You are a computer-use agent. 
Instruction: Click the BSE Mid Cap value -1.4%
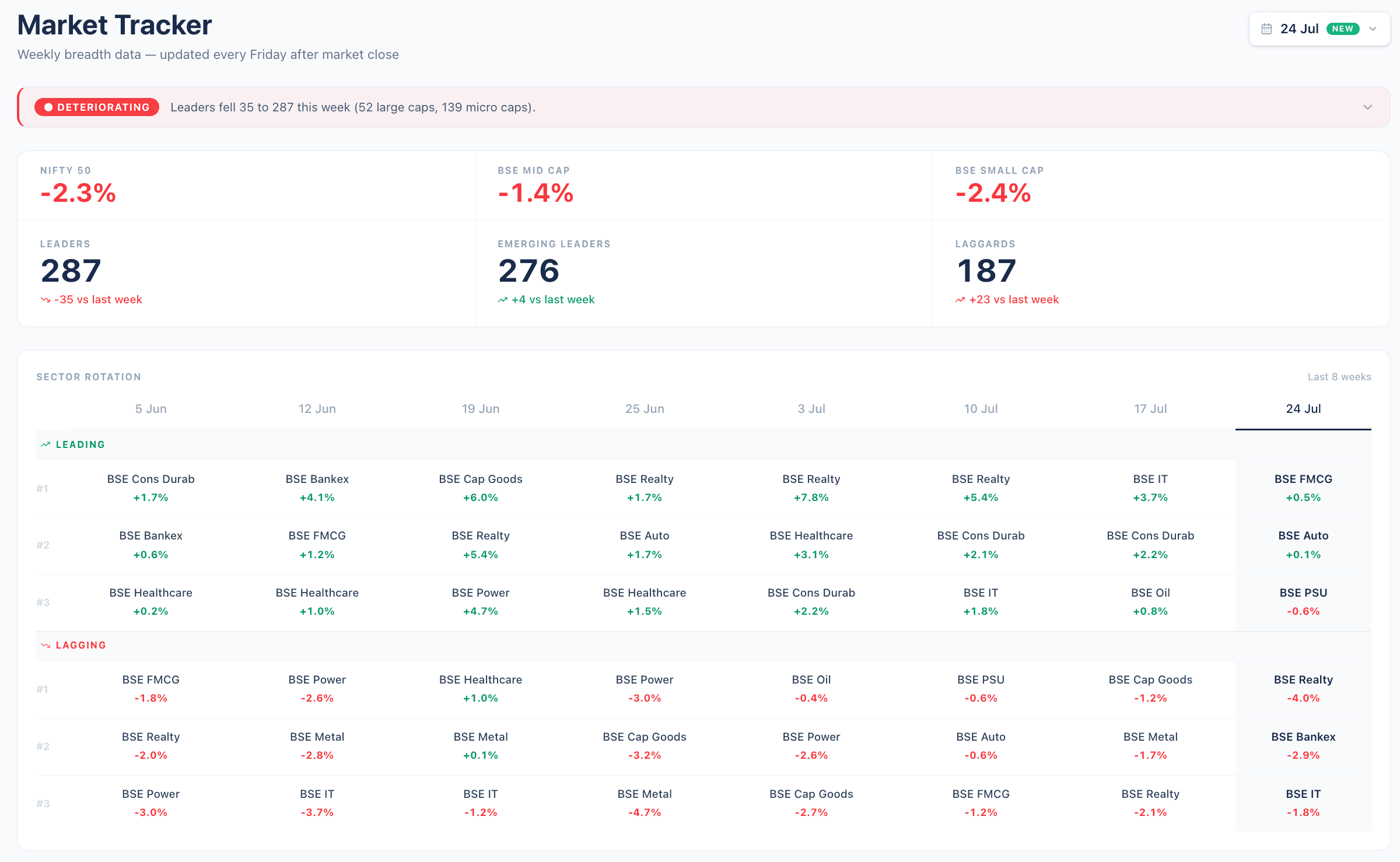535,193
